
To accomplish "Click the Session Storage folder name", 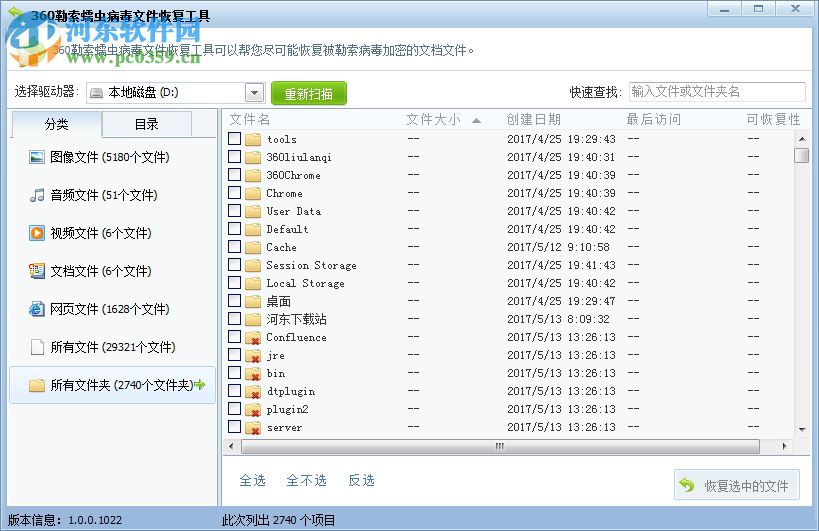I will [311, 265].
